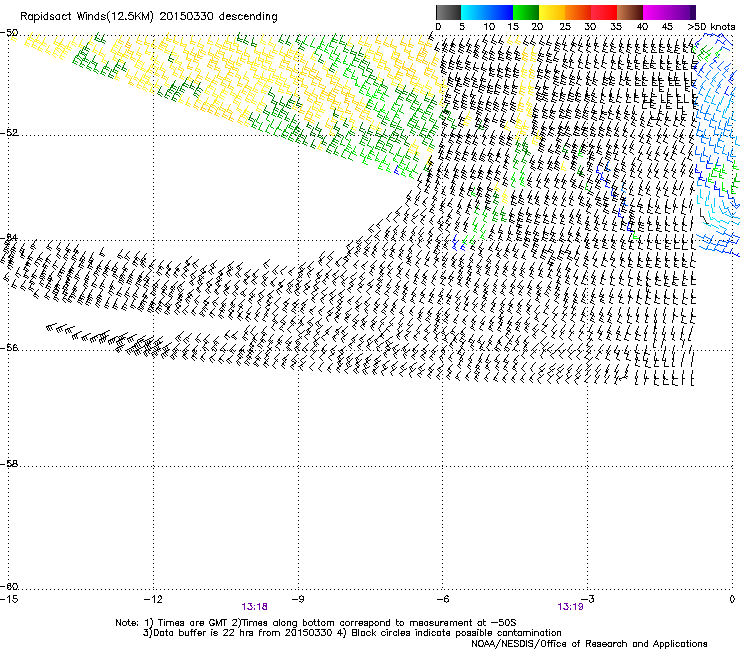
Task: Click the latitude label '-56'
Action: click(9, 347)
